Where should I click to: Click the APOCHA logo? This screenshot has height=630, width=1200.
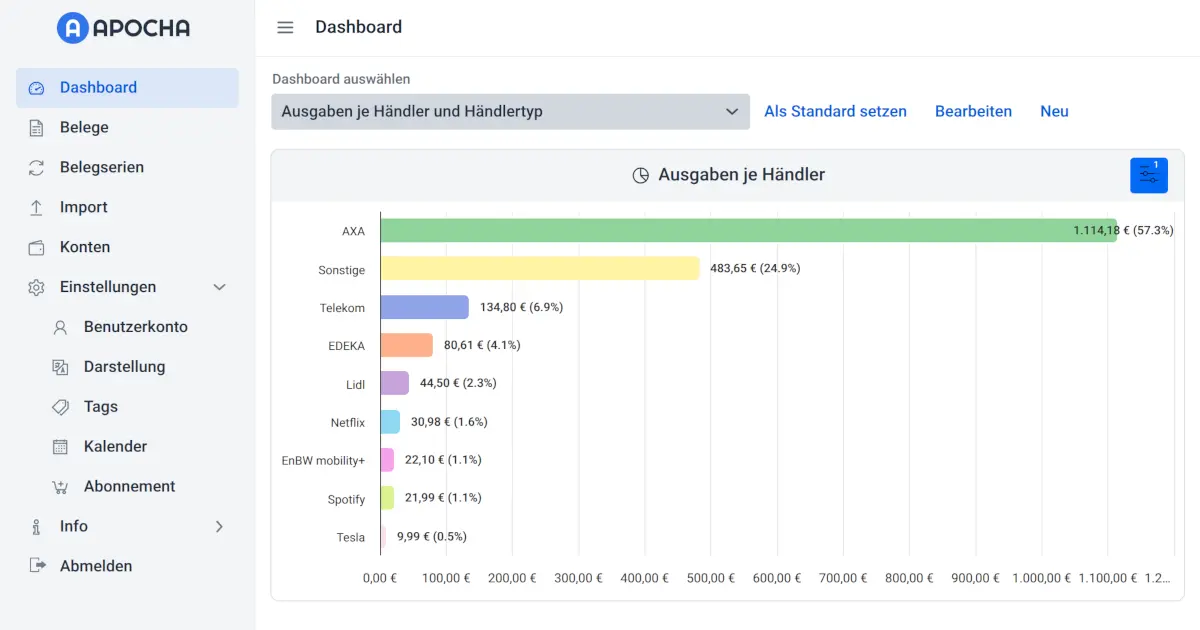(x=123, y=28)
